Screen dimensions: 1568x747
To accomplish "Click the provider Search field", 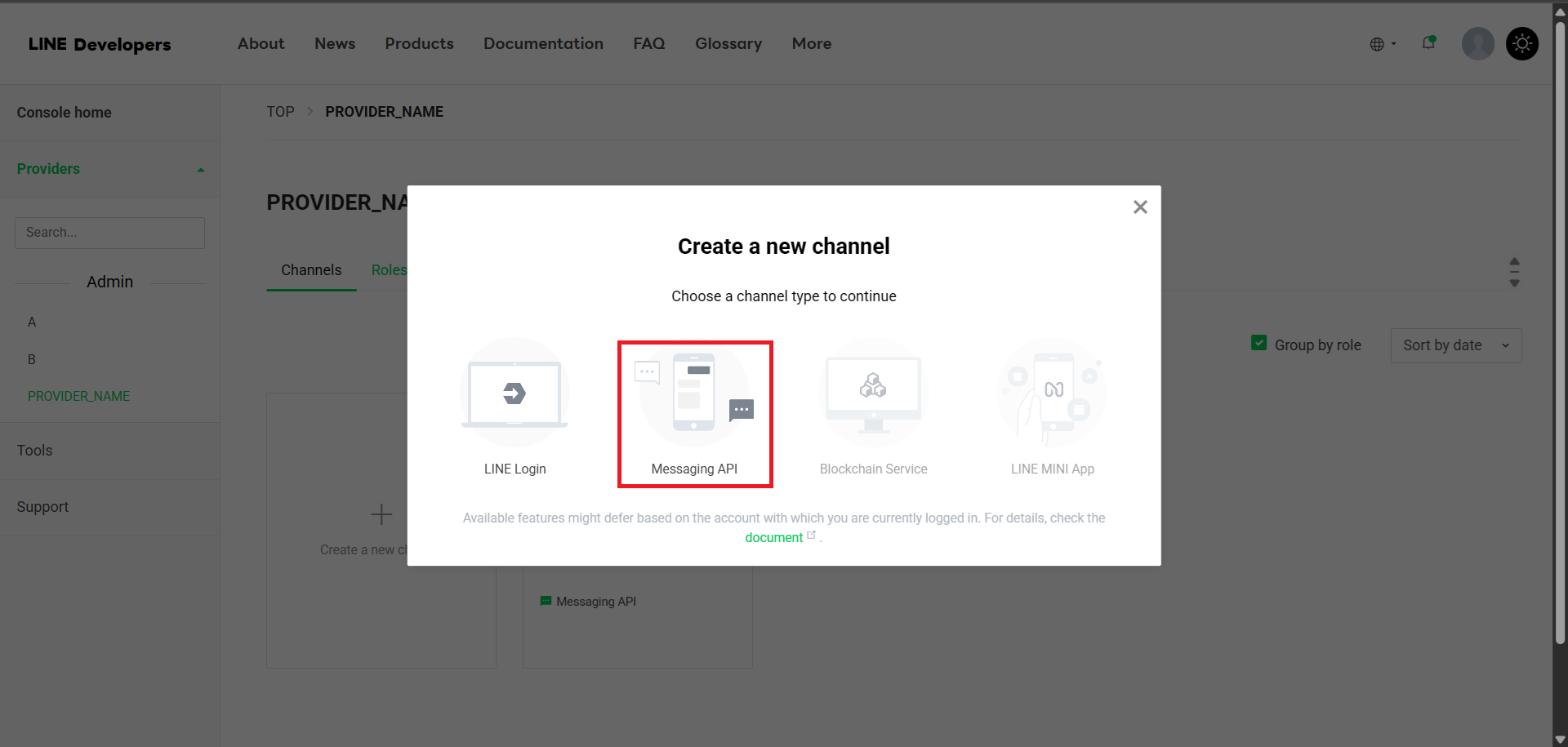I will pyautogui.click(x=109, y=233).
